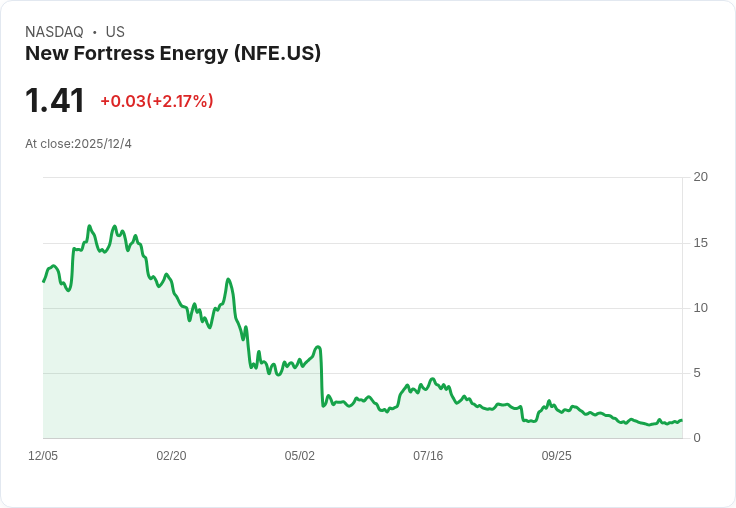
Task: Click the leftmost start of the price line
Action: (43, 281)
